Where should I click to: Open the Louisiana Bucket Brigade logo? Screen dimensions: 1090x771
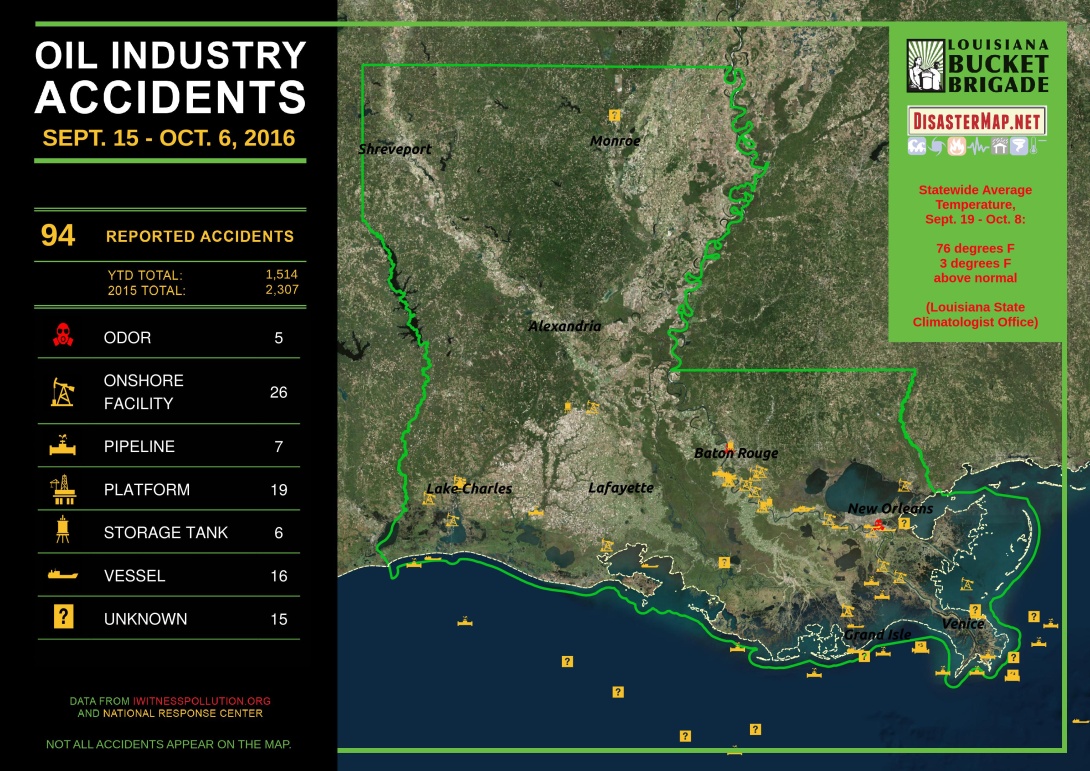[x=976, y=67]
